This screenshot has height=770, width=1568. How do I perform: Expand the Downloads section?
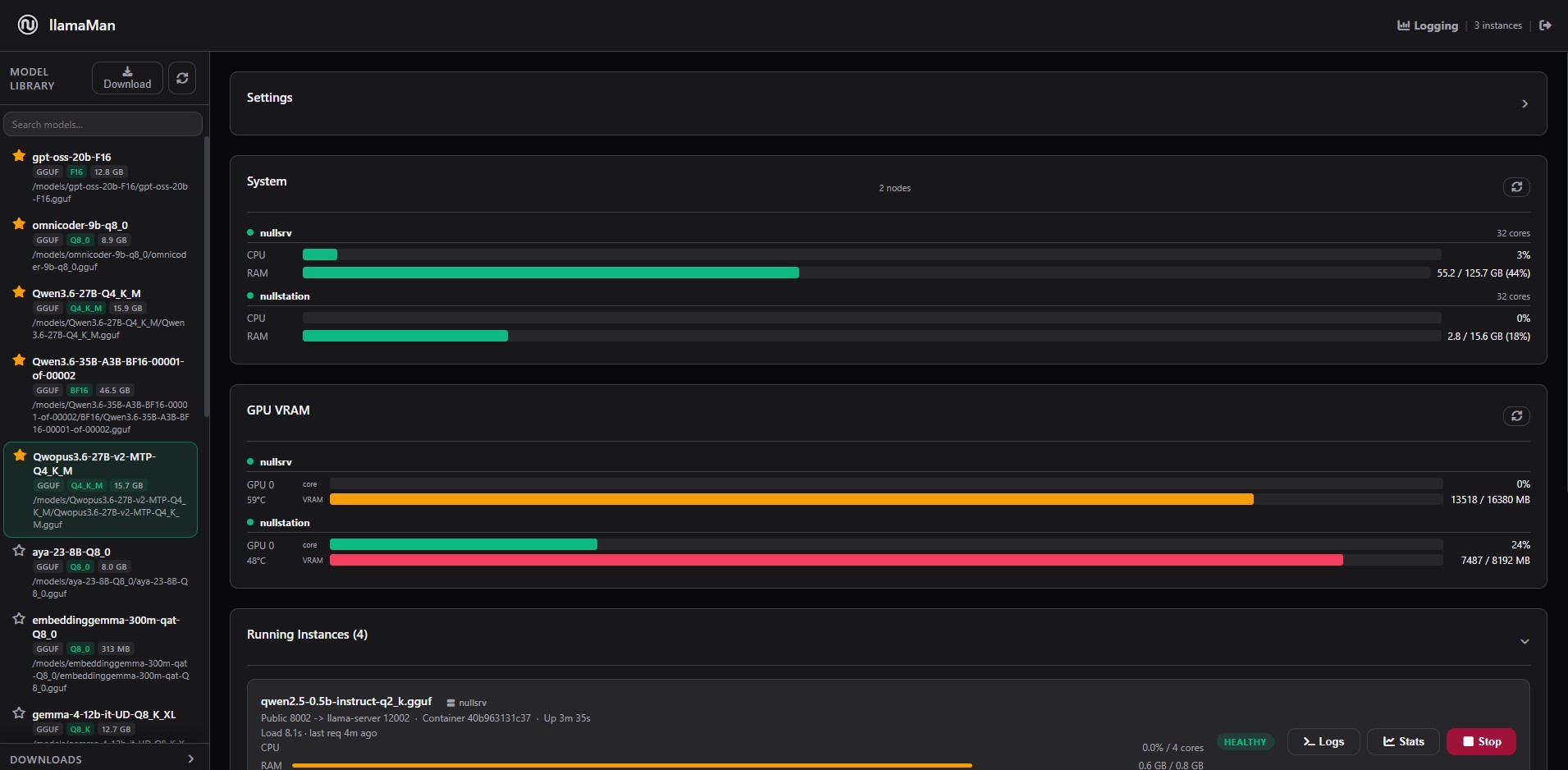tap(191, 759)
